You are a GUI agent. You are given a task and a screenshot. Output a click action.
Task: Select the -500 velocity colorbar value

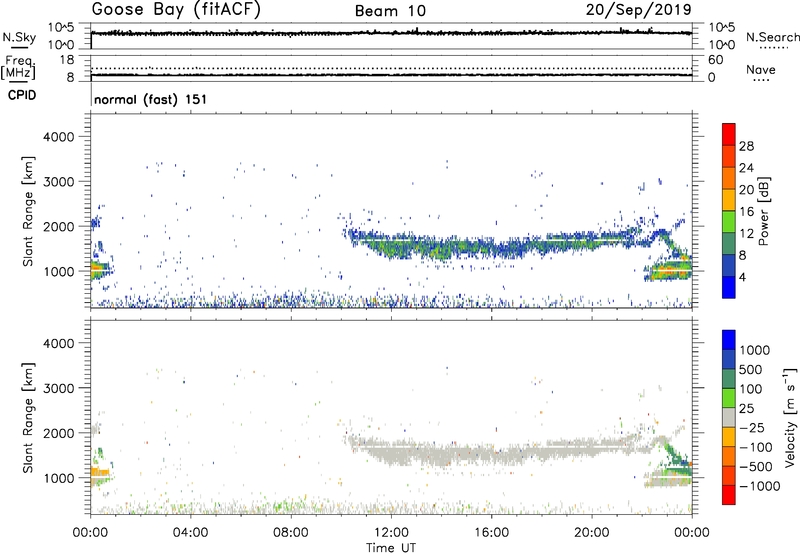[x=756, y=467]
